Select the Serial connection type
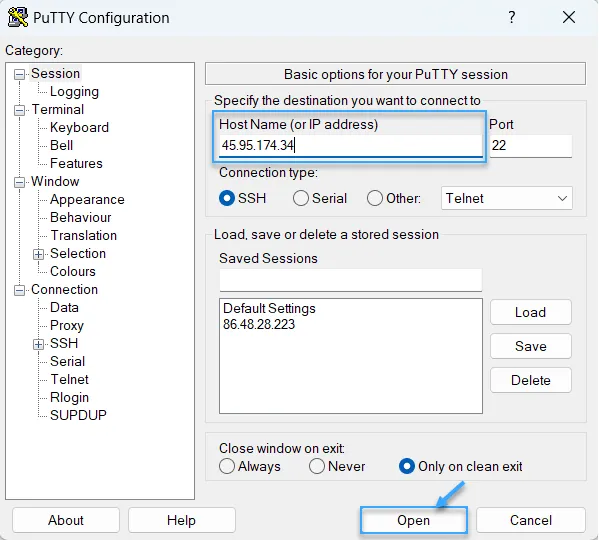The height and width of the screenshot is (540, 599). (x=301, y=198)
